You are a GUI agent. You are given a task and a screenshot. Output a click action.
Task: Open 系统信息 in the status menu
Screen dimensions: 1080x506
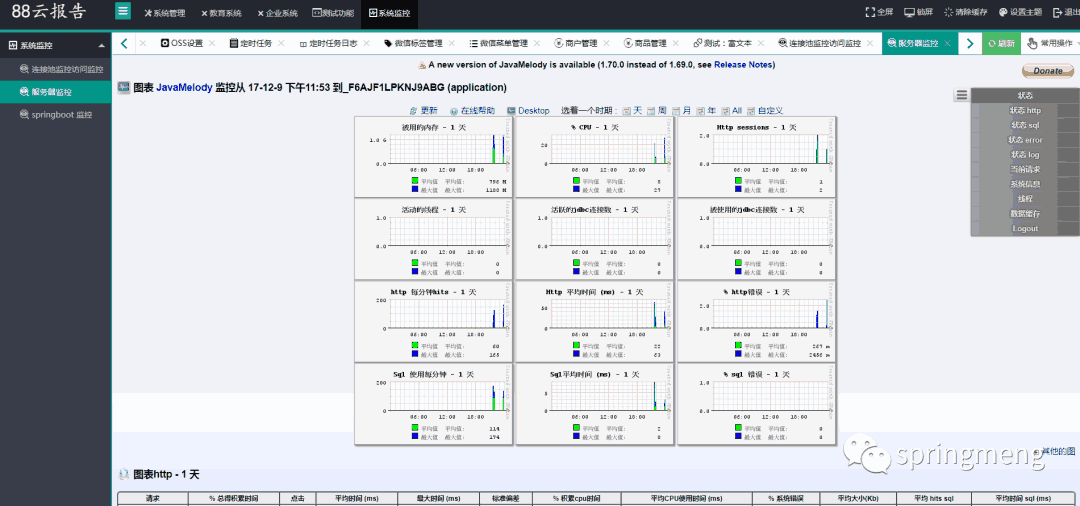click(1026, 185)
